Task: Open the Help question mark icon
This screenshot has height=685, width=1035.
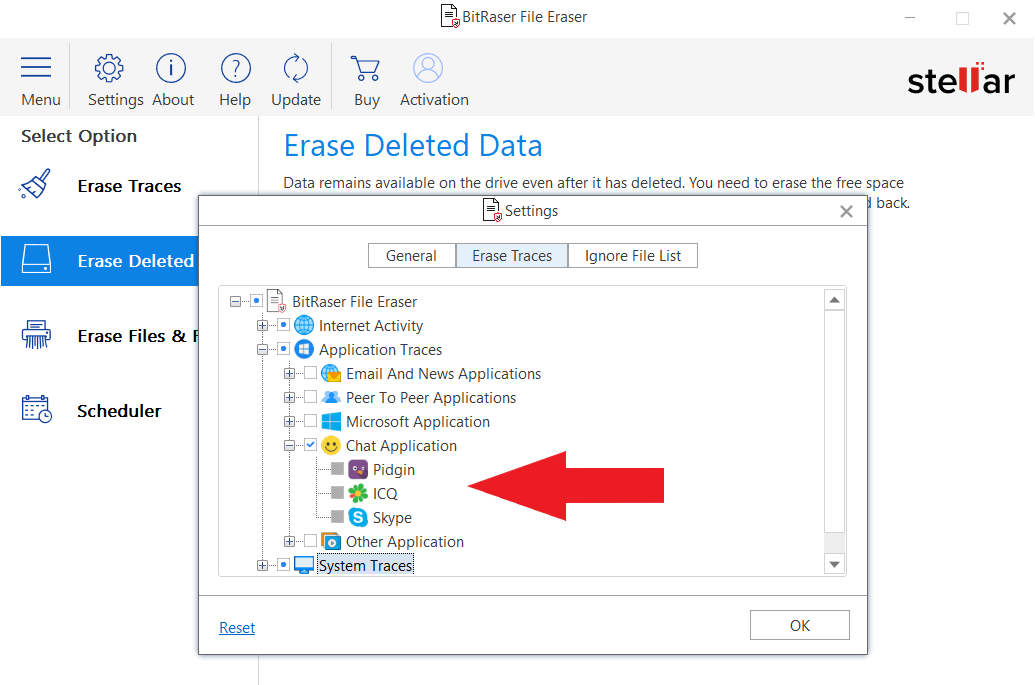Action: 235,68
